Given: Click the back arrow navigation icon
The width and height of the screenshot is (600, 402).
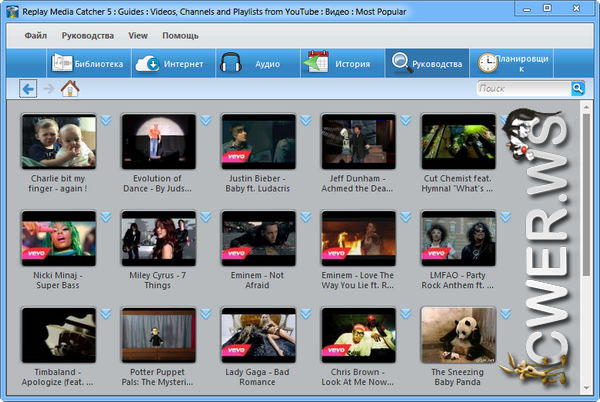Looking at the screenshot, I should [x=28, y=89].
